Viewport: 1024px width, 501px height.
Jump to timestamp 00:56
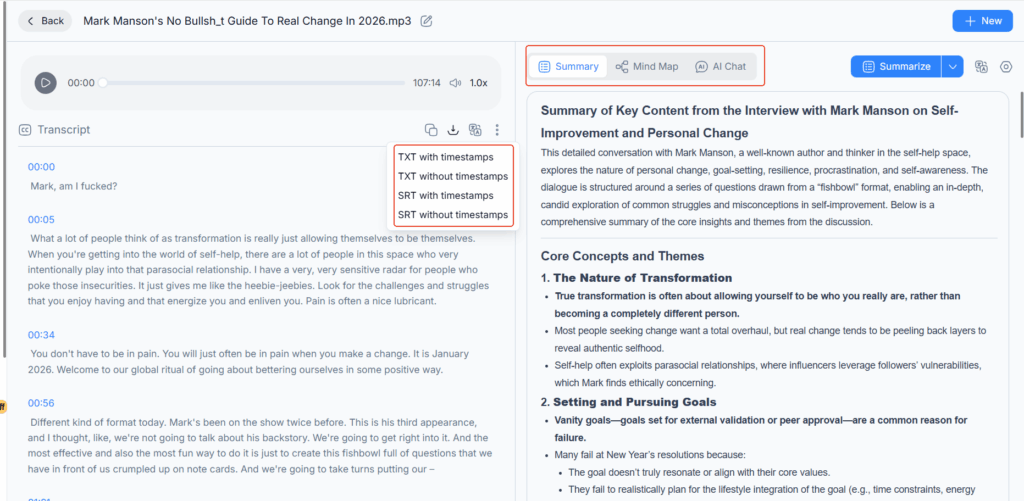(41, 403)
